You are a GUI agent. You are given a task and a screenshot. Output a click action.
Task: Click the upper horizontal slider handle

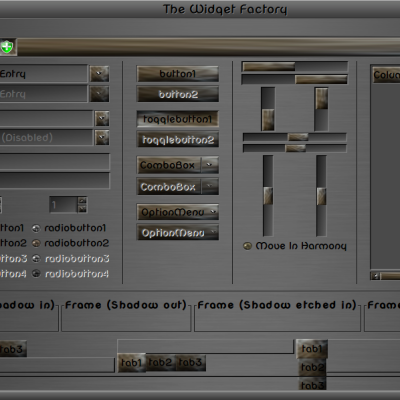point(298,137)
